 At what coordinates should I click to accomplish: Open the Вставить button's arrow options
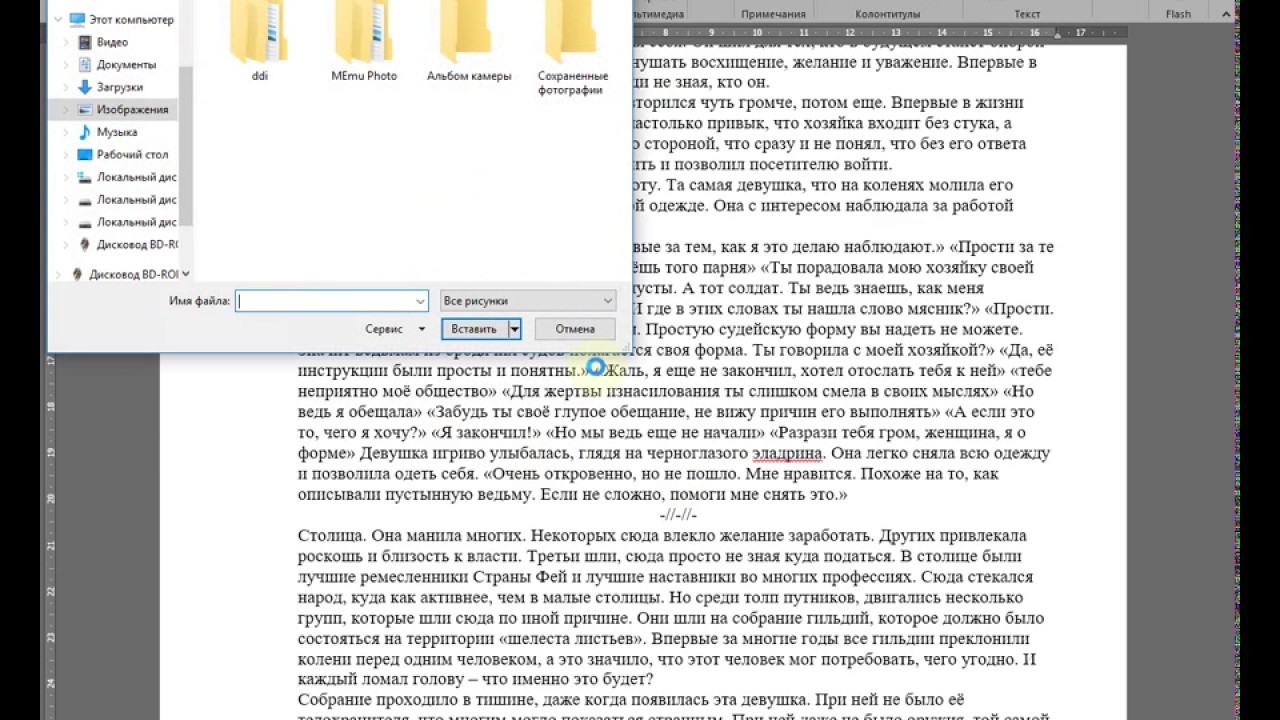514,328
